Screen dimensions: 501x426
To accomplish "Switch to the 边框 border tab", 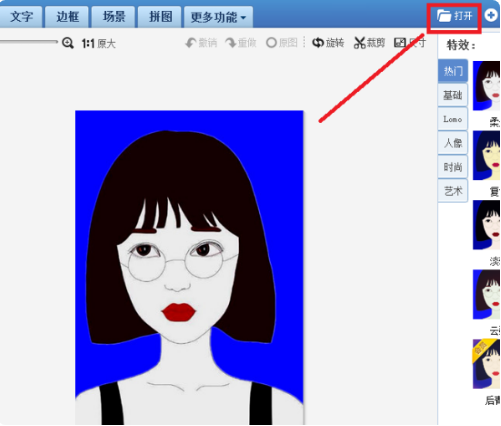I will click(67, 17).
